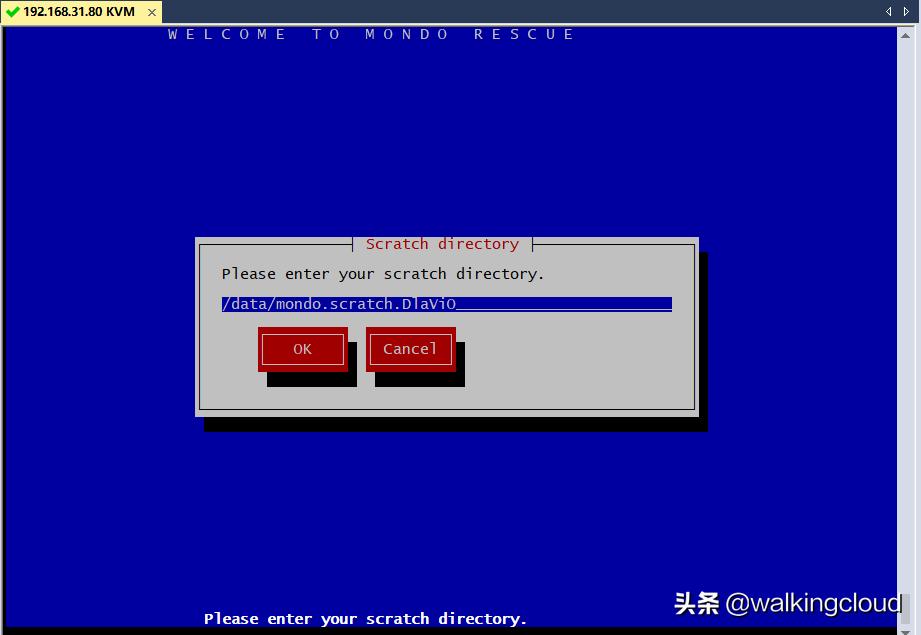This screenshot has width=921, height=635.
Task: Select the OK button in the dialog
Action: (x=302, y=349)
